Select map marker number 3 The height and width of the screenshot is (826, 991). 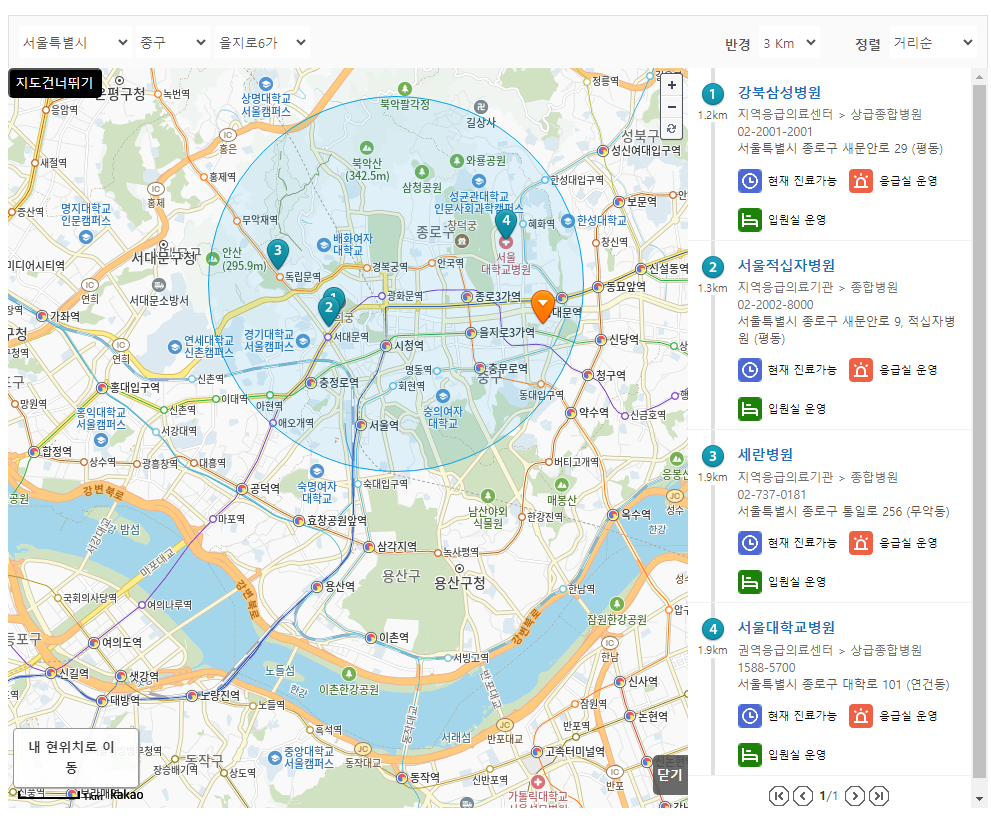277,253
